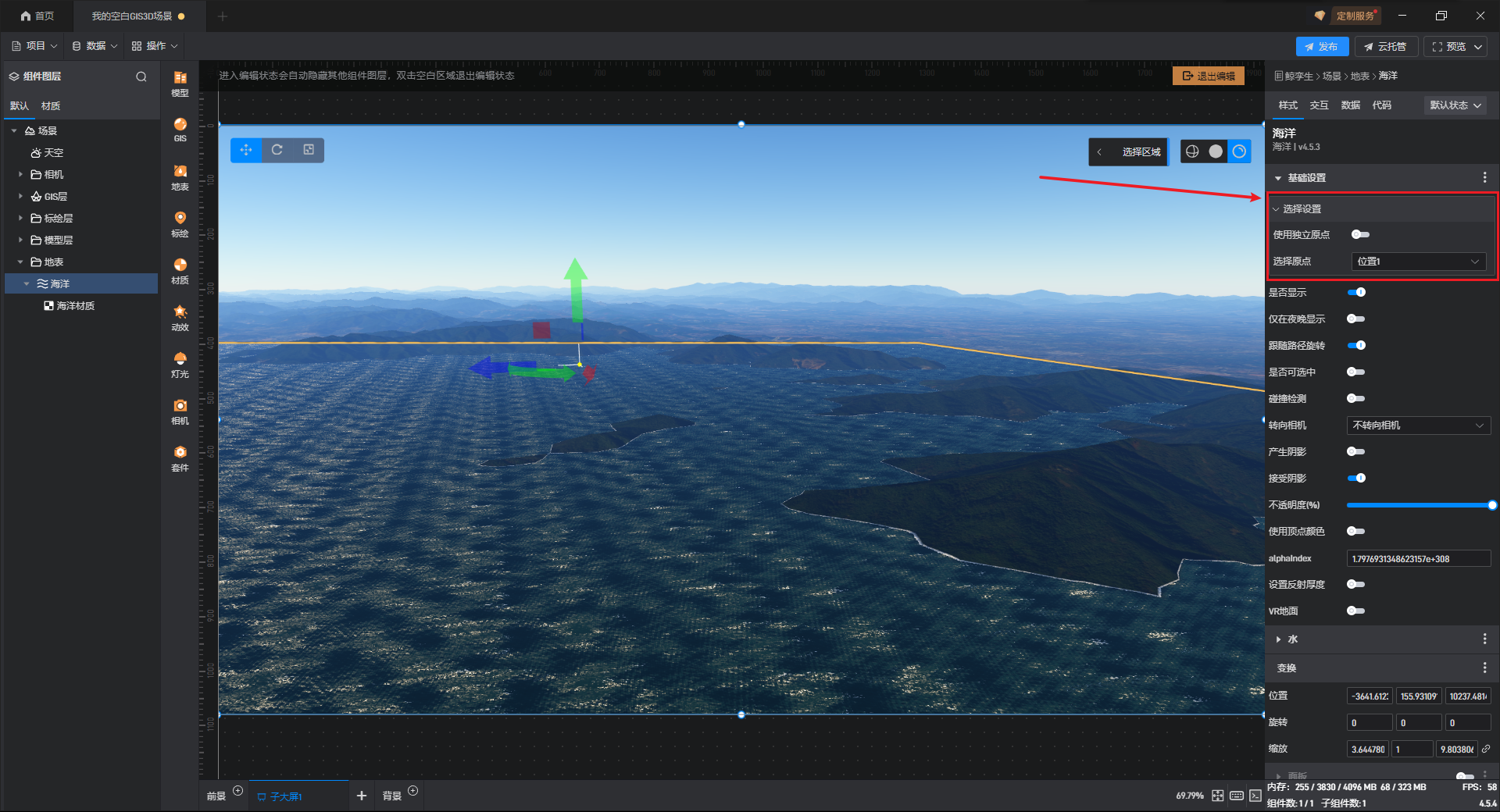Open 变换 section more options menu
Screen dimensions: 1500x812
pyautogui.click(x=1484, y=668)
